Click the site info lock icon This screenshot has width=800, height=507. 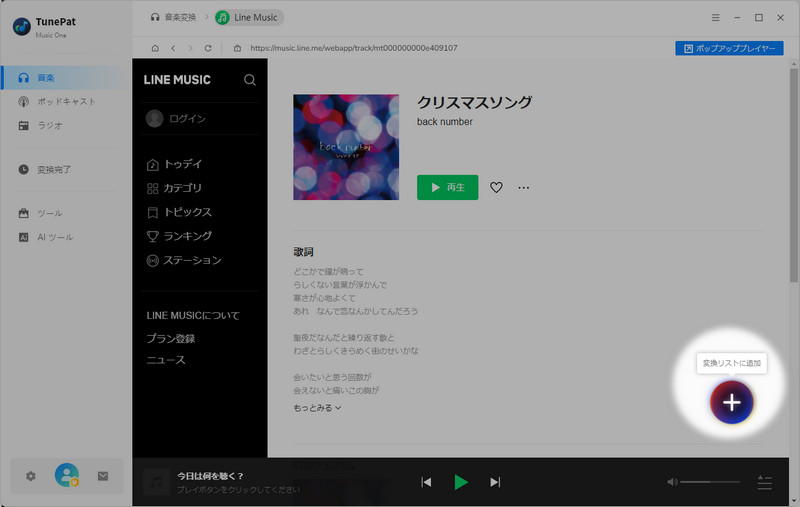(x=237, y=48)
